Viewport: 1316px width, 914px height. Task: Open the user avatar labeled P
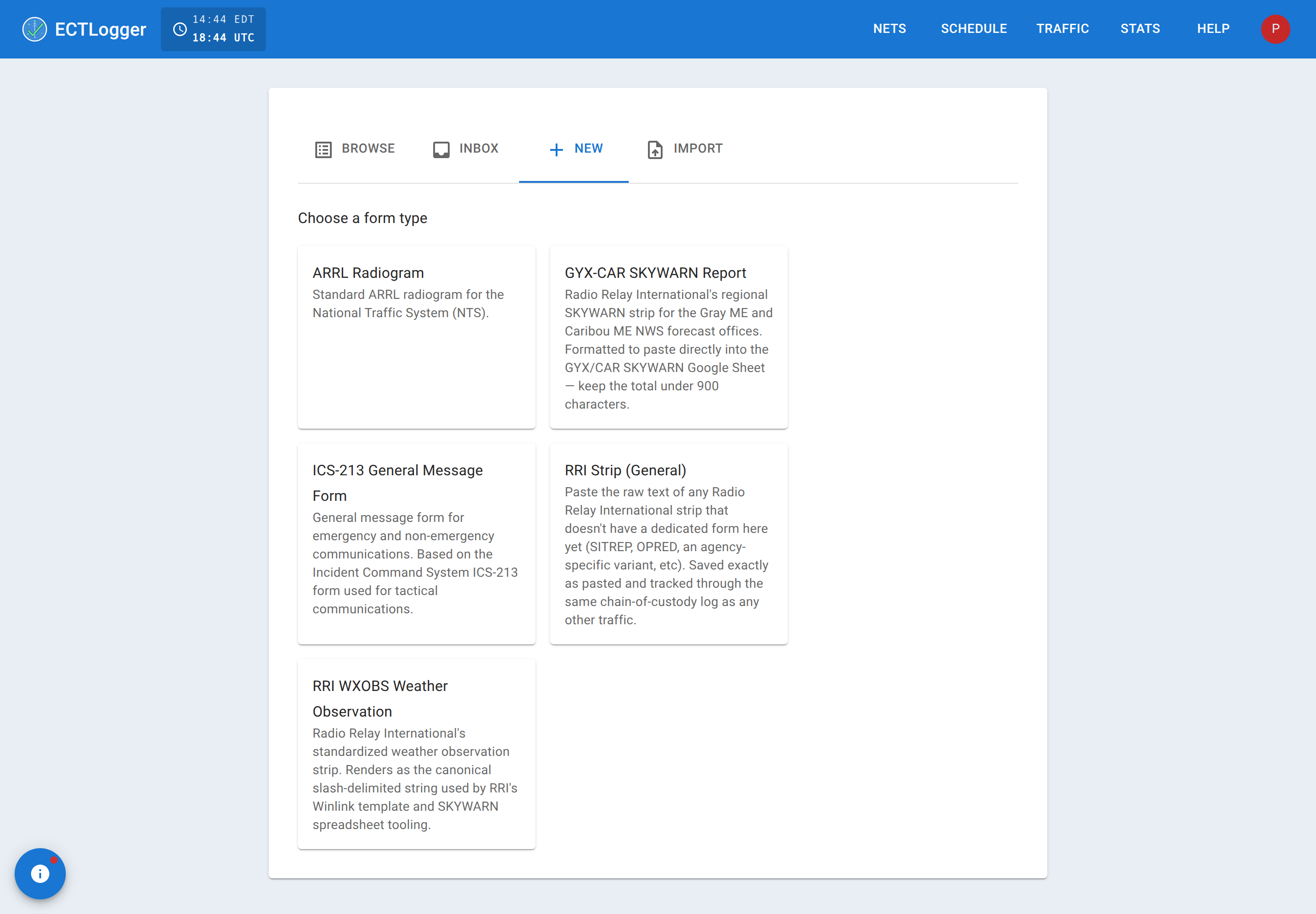point(1275,29)
